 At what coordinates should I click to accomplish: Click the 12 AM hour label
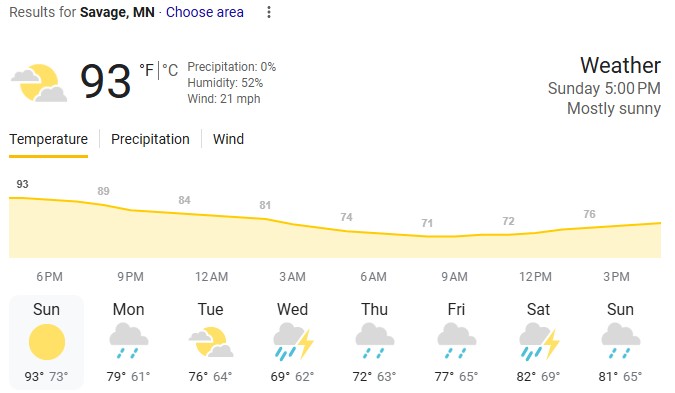click(x=211, y=277)
